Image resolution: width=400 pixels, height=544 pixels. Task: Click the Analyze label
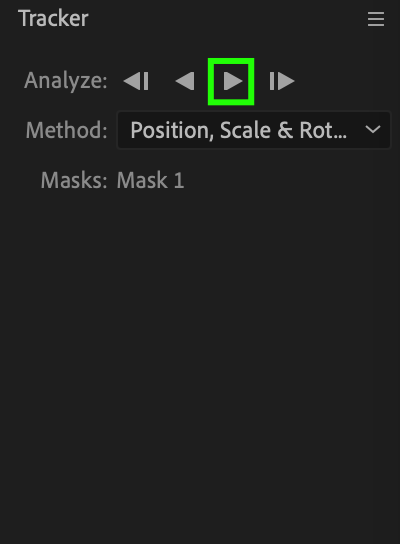click(66, 81)
